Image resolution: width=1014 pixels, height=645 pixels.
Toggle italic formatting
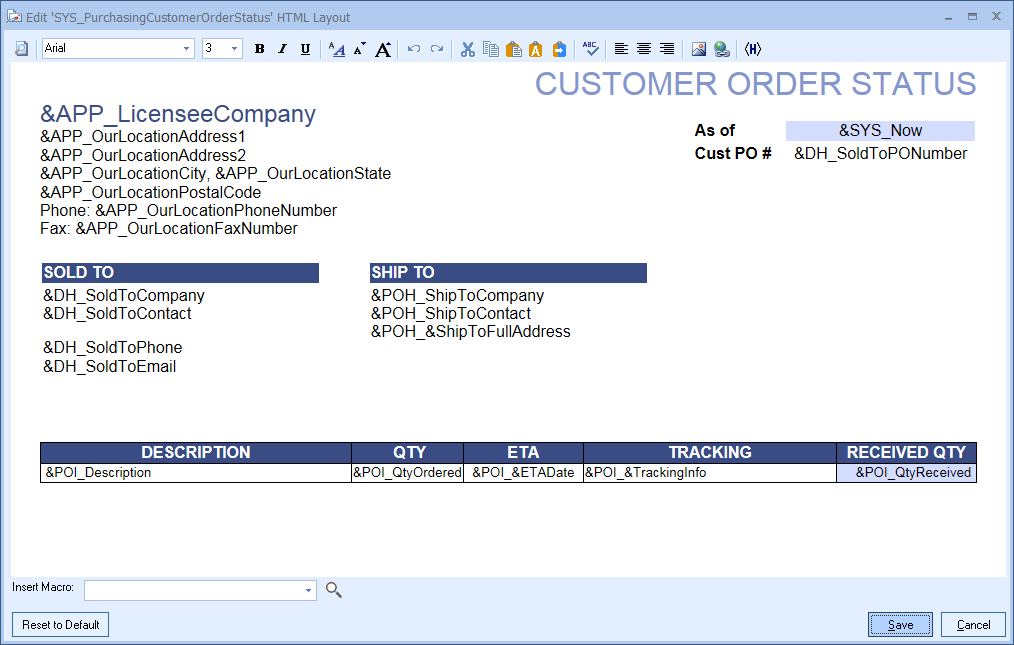coord(282,49)
